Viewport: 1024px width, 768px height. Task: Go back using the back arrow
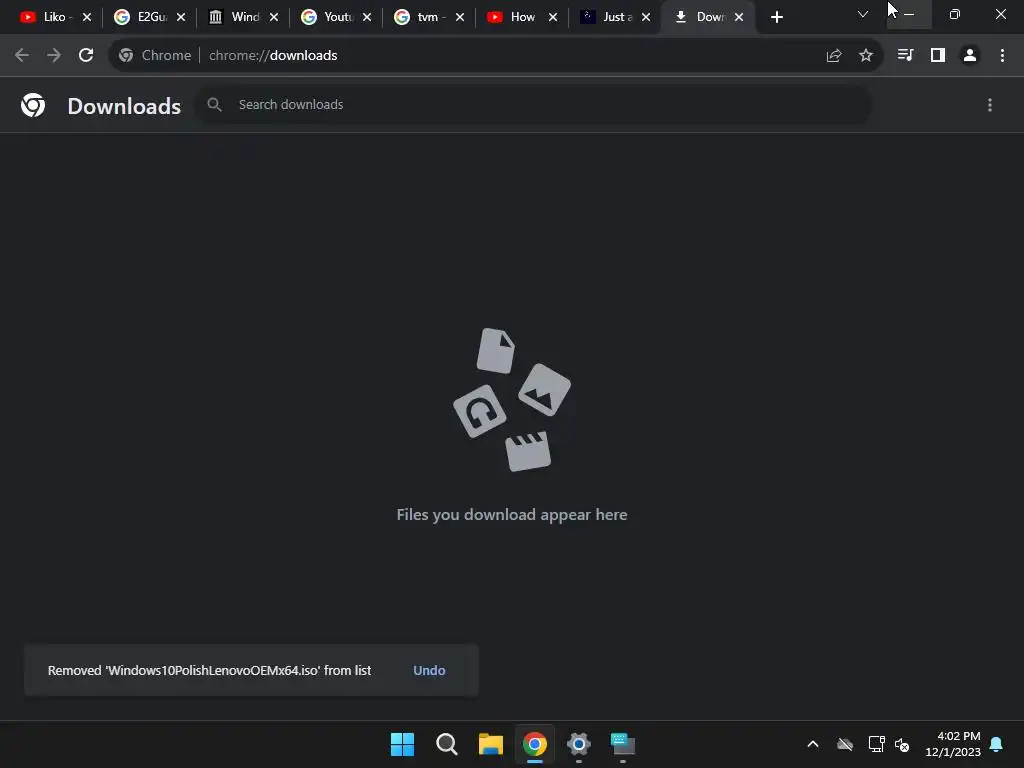(x=22, y=56)
